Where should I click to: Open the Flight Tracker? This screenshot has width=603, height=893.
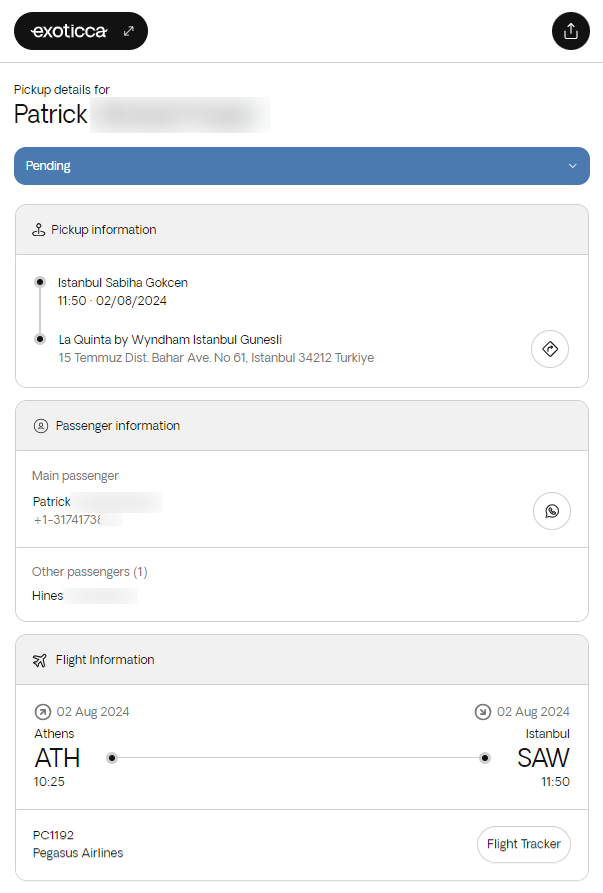(523, 844)
